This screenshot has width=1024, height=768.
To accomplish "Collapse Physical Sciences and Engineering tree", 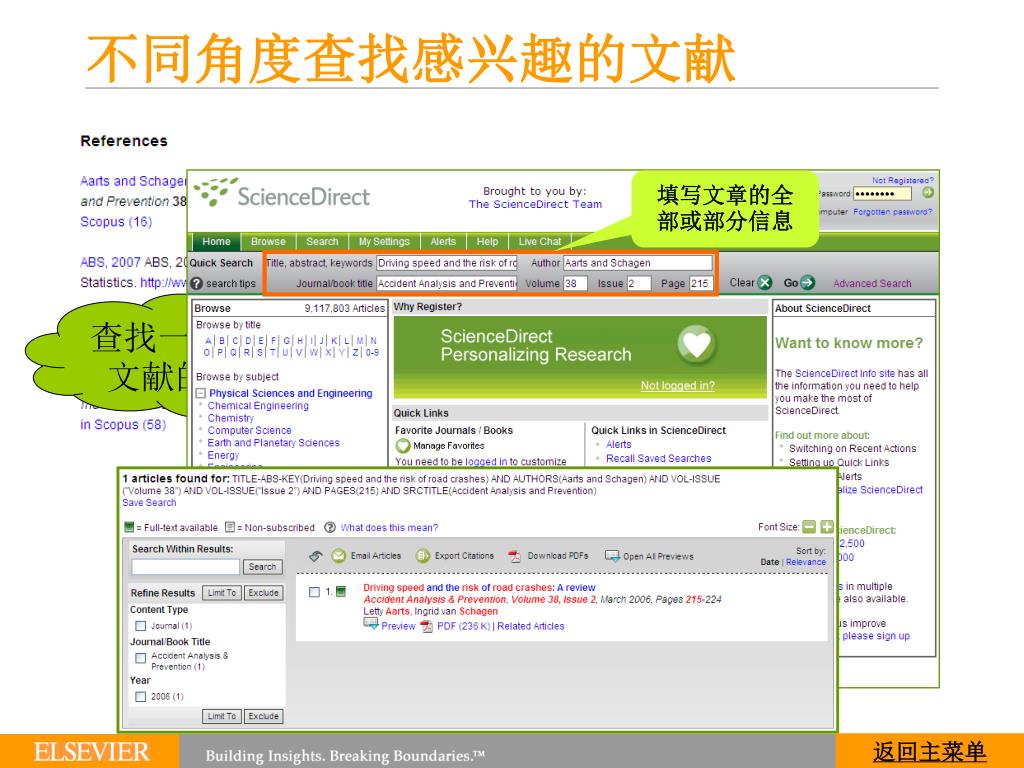I will (201, 393).
